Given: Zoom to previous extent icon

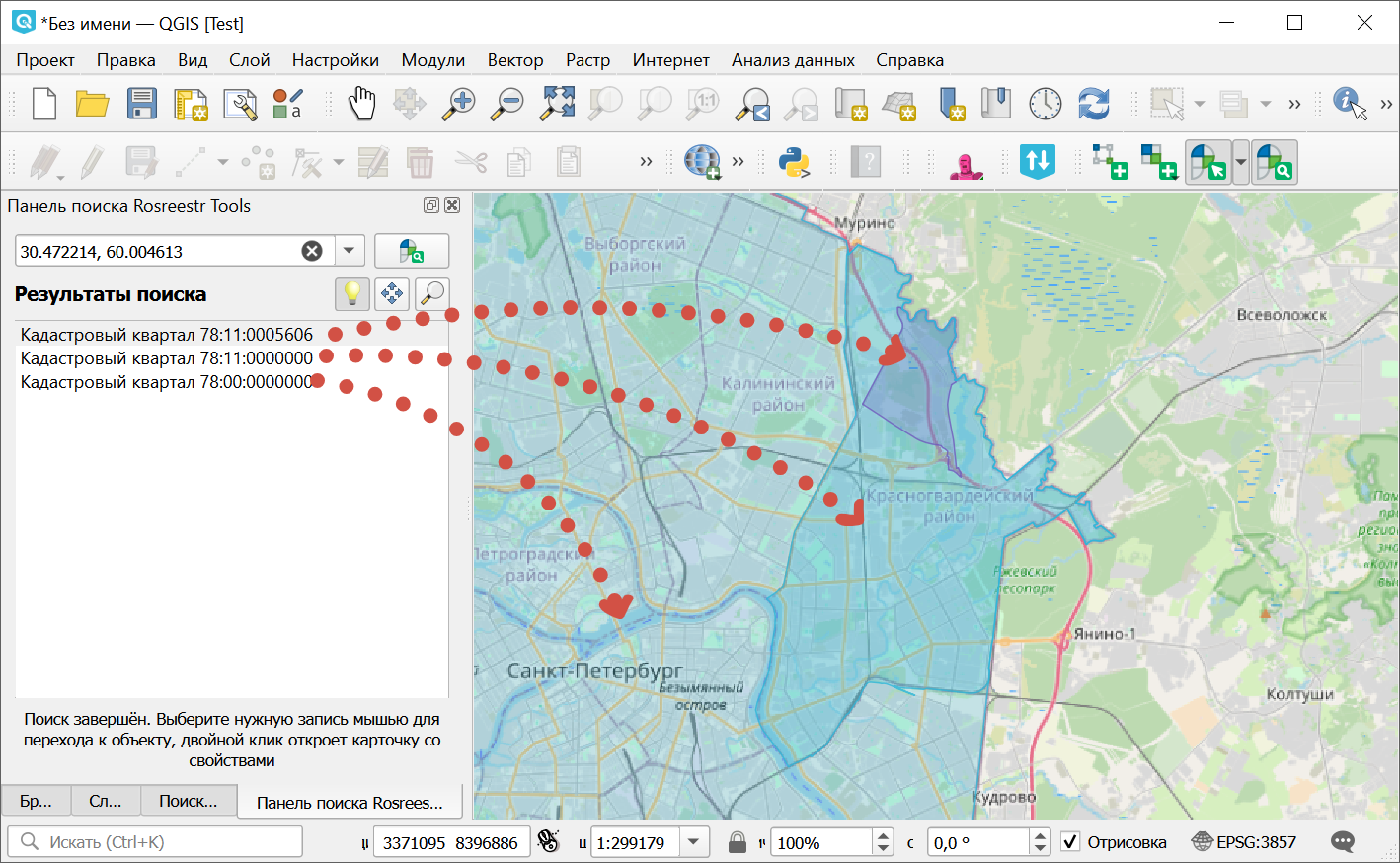Looking at the screenshot, I should point(752,104).
